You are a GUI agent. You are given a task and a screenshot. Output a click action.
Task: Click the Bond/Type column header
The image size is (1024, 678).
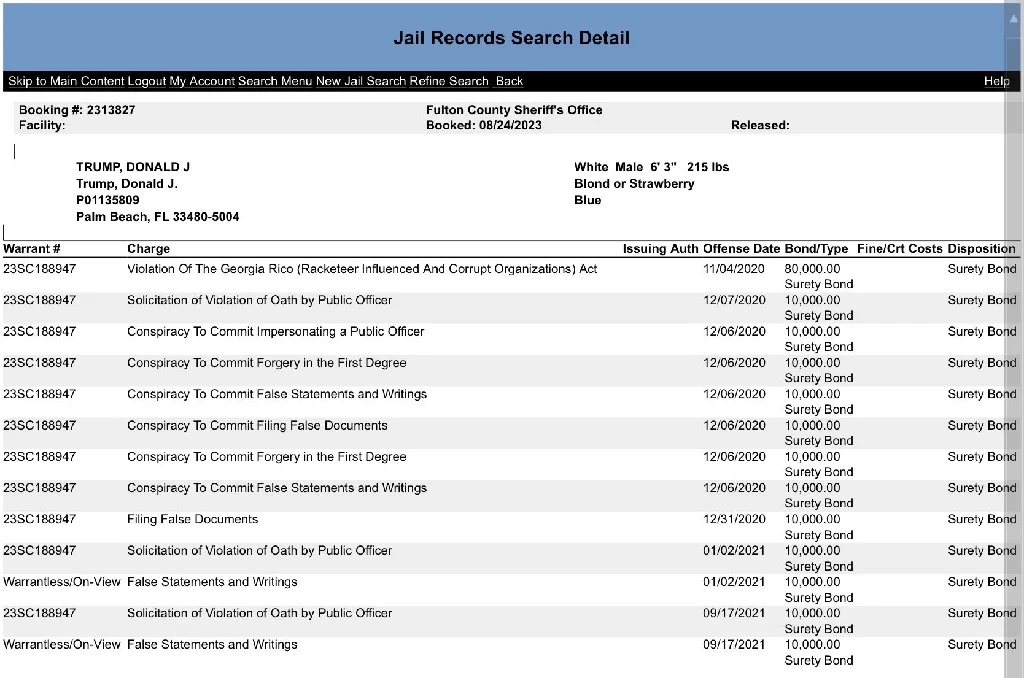[816, 248]
